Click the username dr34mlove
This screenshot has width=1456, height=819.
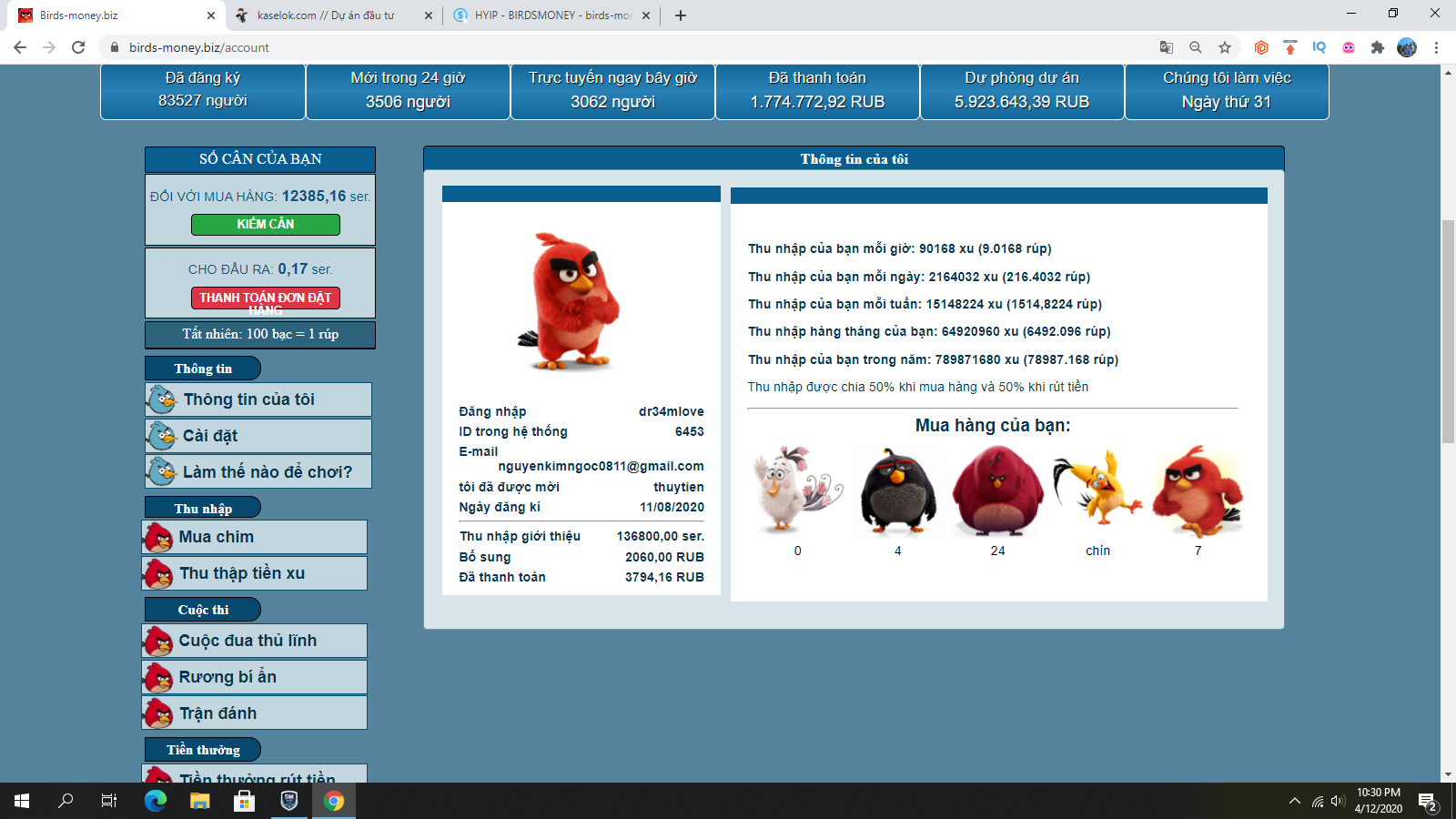click(672, 411)
